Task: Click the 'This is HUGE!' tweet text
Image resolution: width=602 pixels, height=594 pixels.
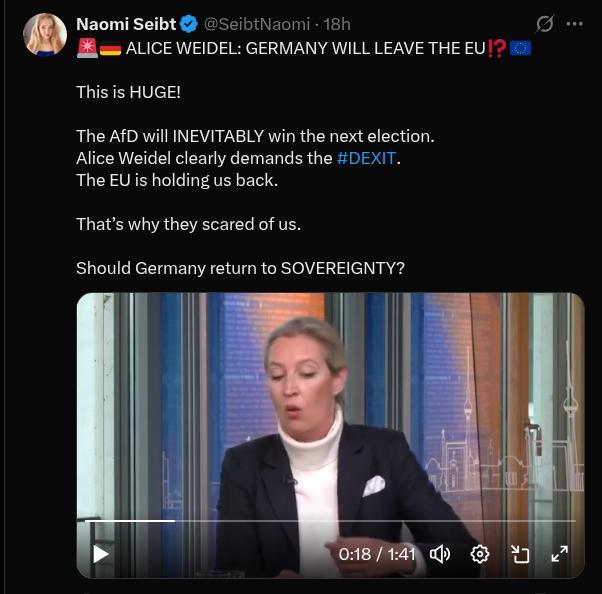Action: pos(128,92)
